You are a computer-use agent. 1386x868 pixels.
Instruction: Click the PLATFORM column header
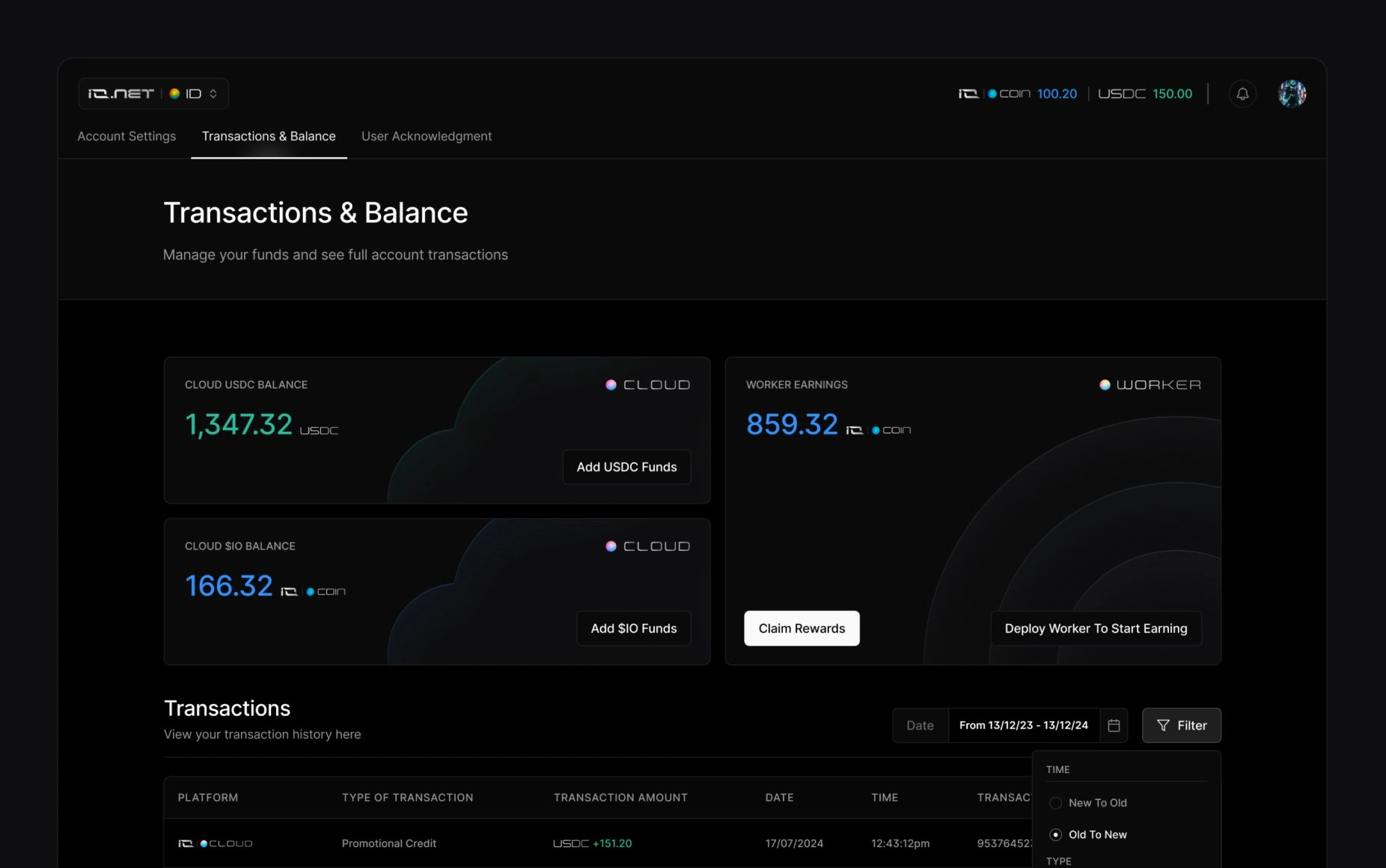point(208,798)
